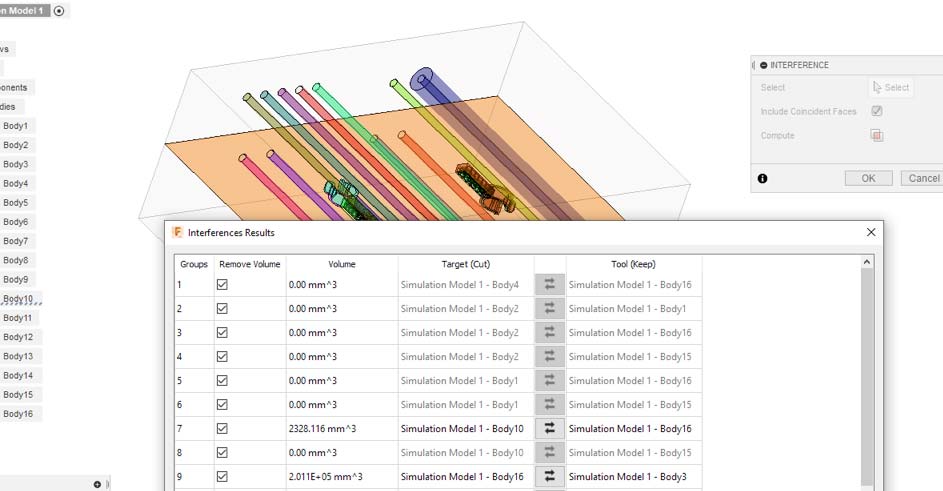Swap target and tool in group 7

[x=549, y=429]
